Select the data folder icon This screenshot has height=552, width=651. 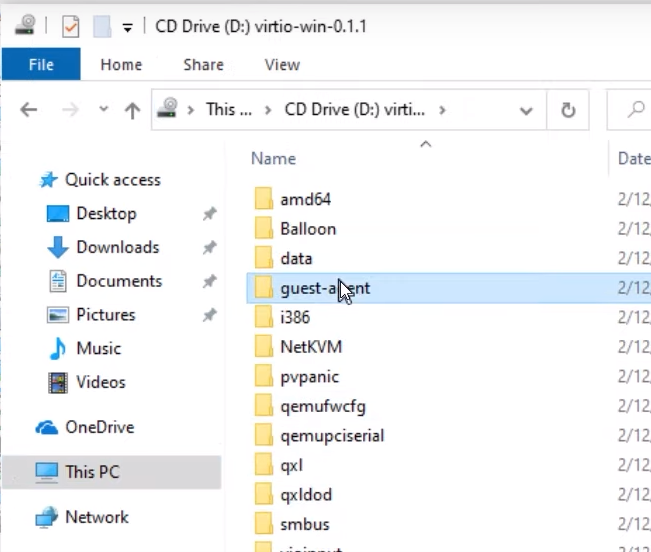click(x=264, y=258)
